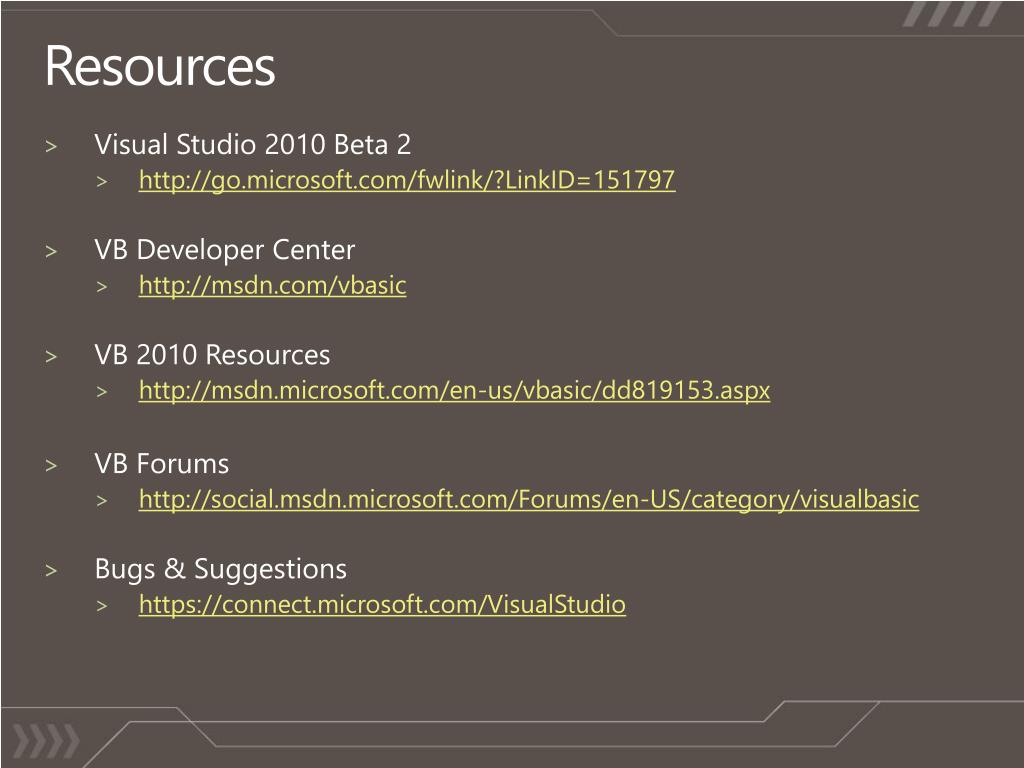The width and height of the screenshot is (1024, 768).
Task: Click the 'VB Forums' heading
Action: tap(162, 464)
